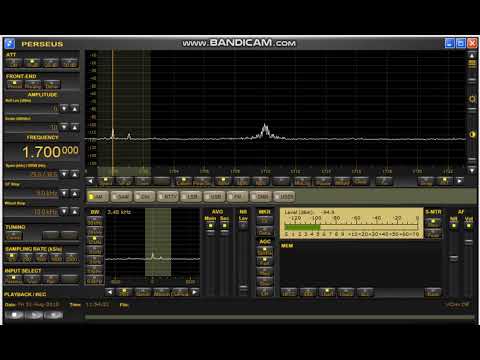The image size is (480, 360).
Task: Select the -30 dB attenuator button
Action: 69,63
